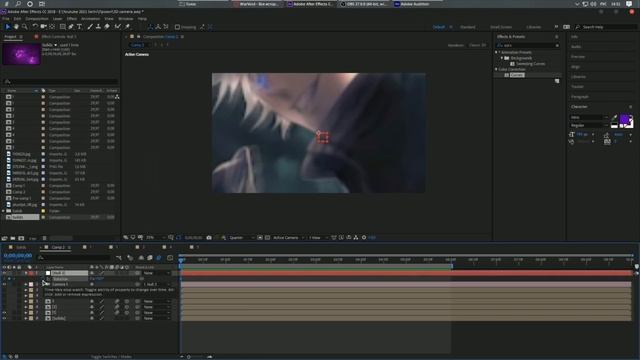Expand layer 5 twirl arrow

(26, 301)
